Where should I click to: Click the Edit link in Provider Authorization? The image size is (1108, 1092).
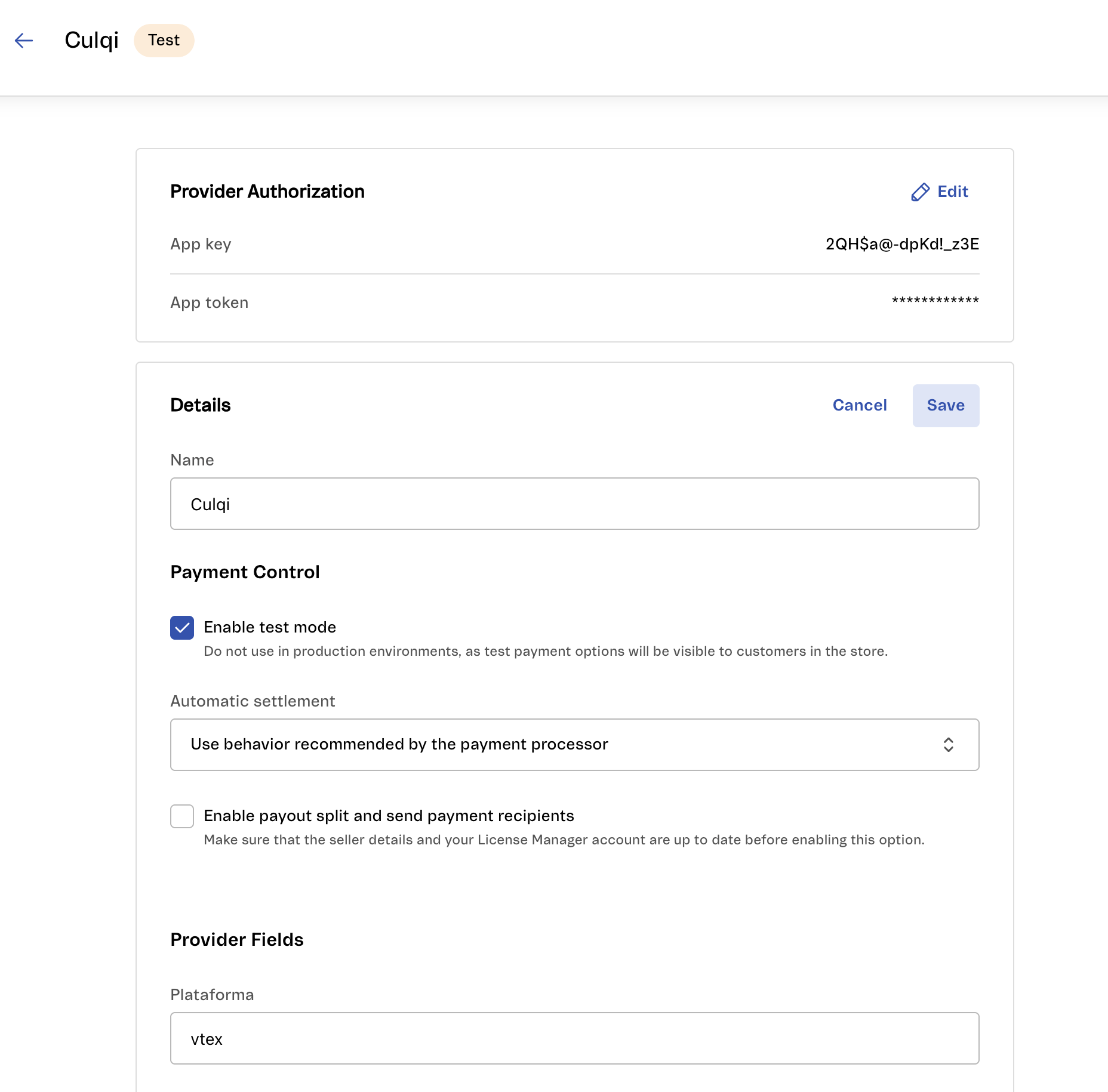[x=952, y=192]
